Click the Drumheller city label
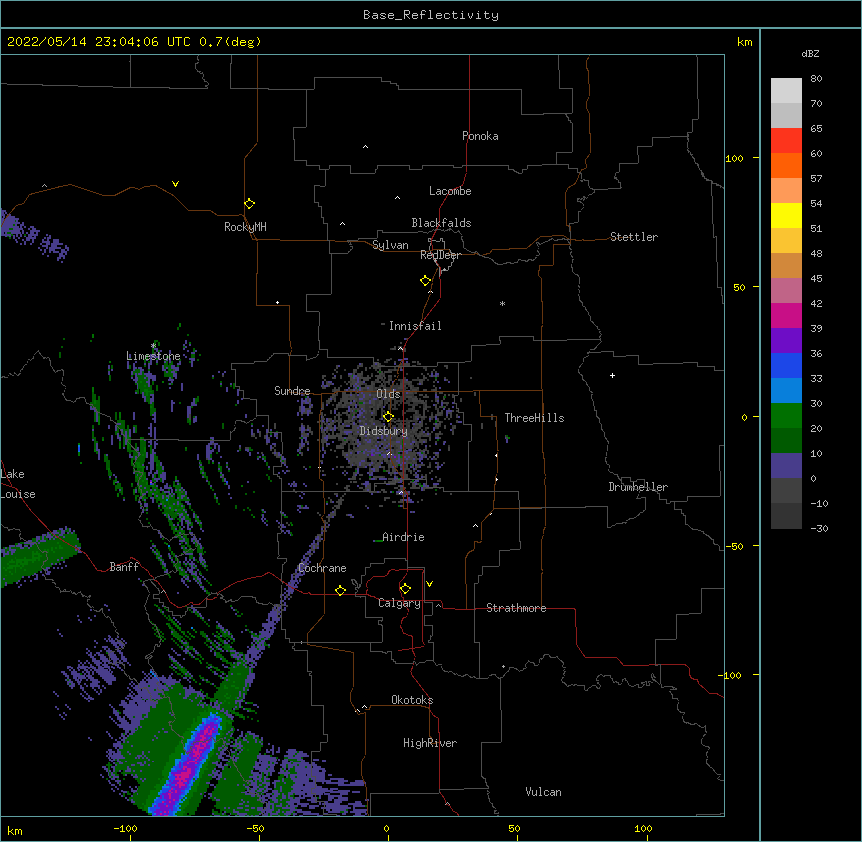The image size is (862, 842). pyautogui.click(x=638, y=487)
